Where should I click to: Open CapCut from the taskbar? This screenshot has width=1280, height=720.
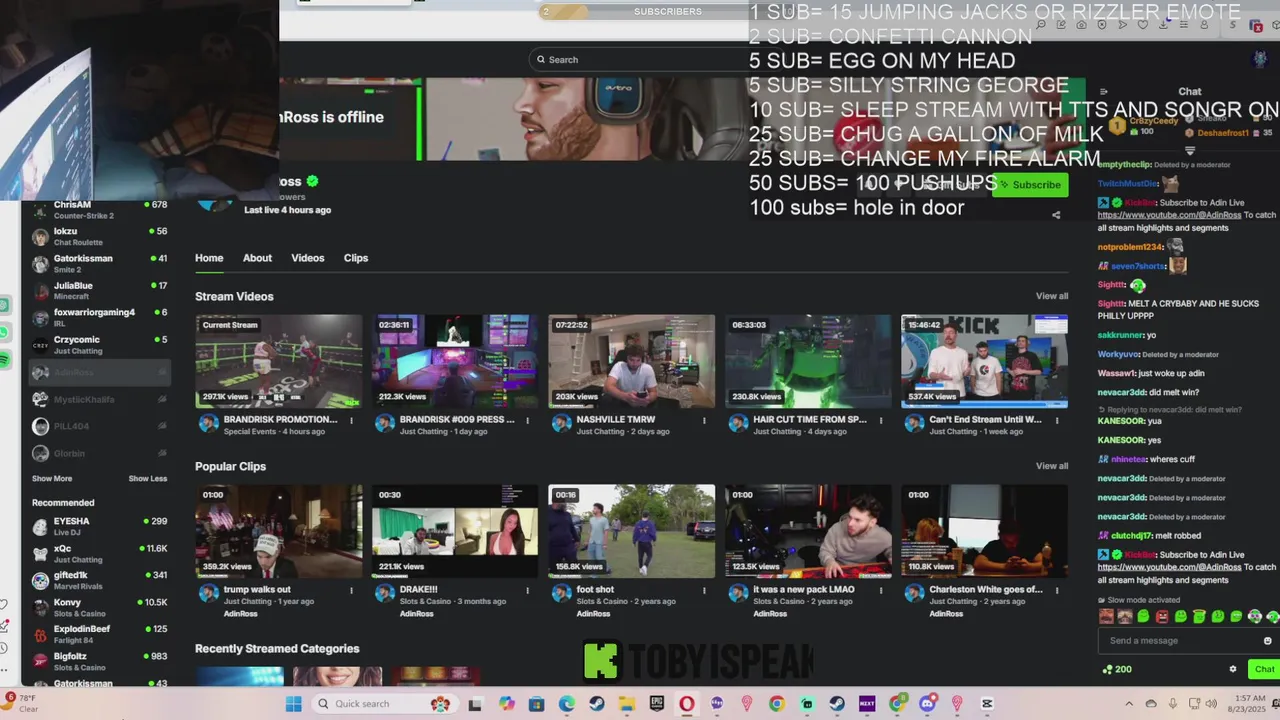[987, 704]
